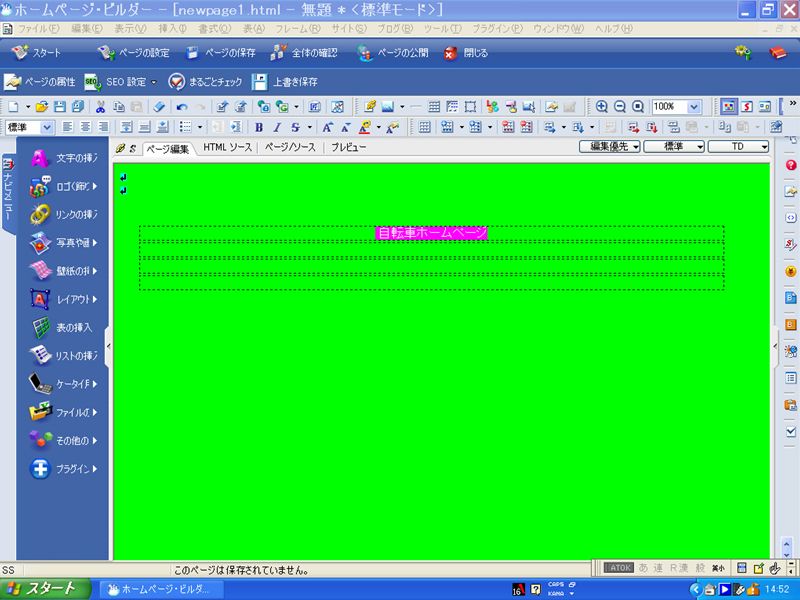The image size is (800, 600).
Task: Open the Windows スタート menu
Action: point(45,589)
